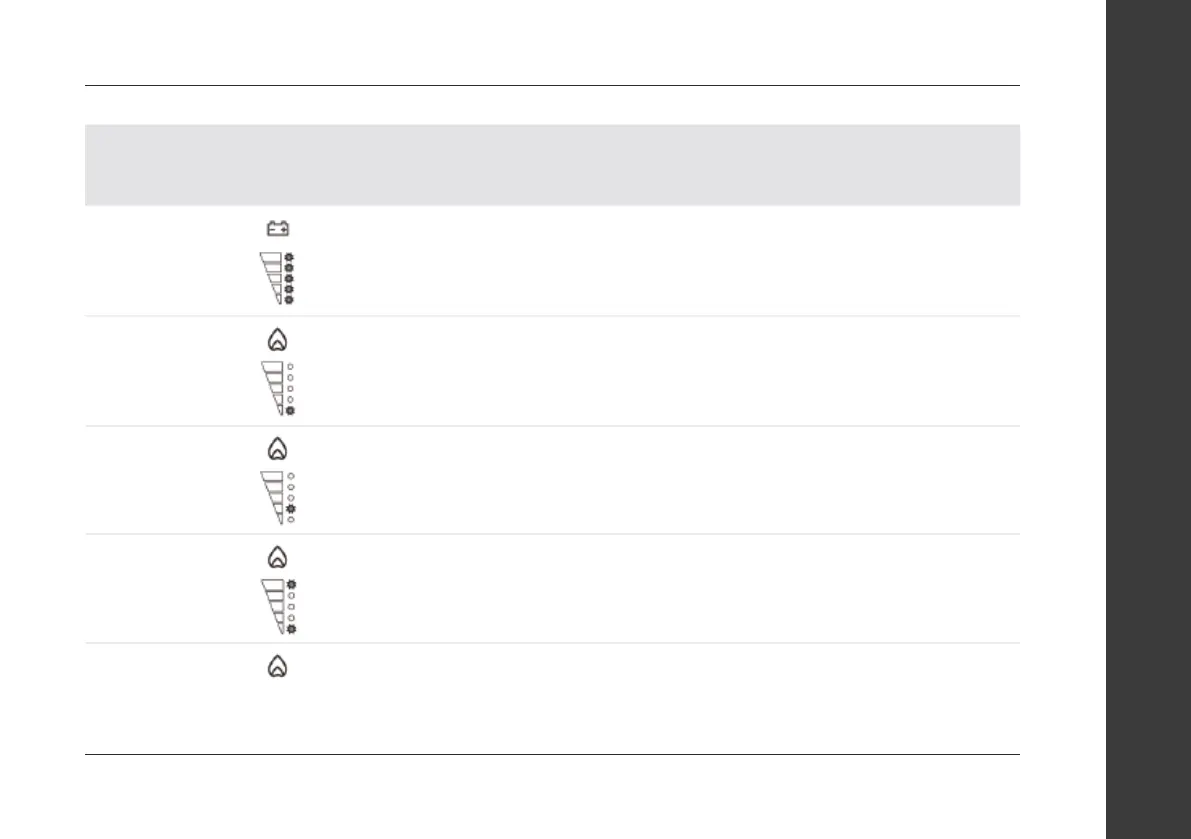Click the single lit bottom LED under the first flame
The image size is (1191, 839).
point(290,410)
